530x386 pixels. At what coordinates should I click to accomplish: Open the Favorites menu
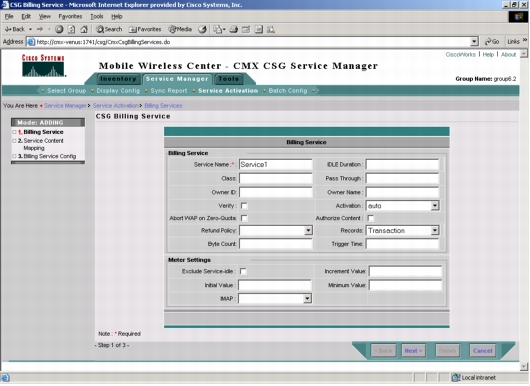(x=70, y=17)
